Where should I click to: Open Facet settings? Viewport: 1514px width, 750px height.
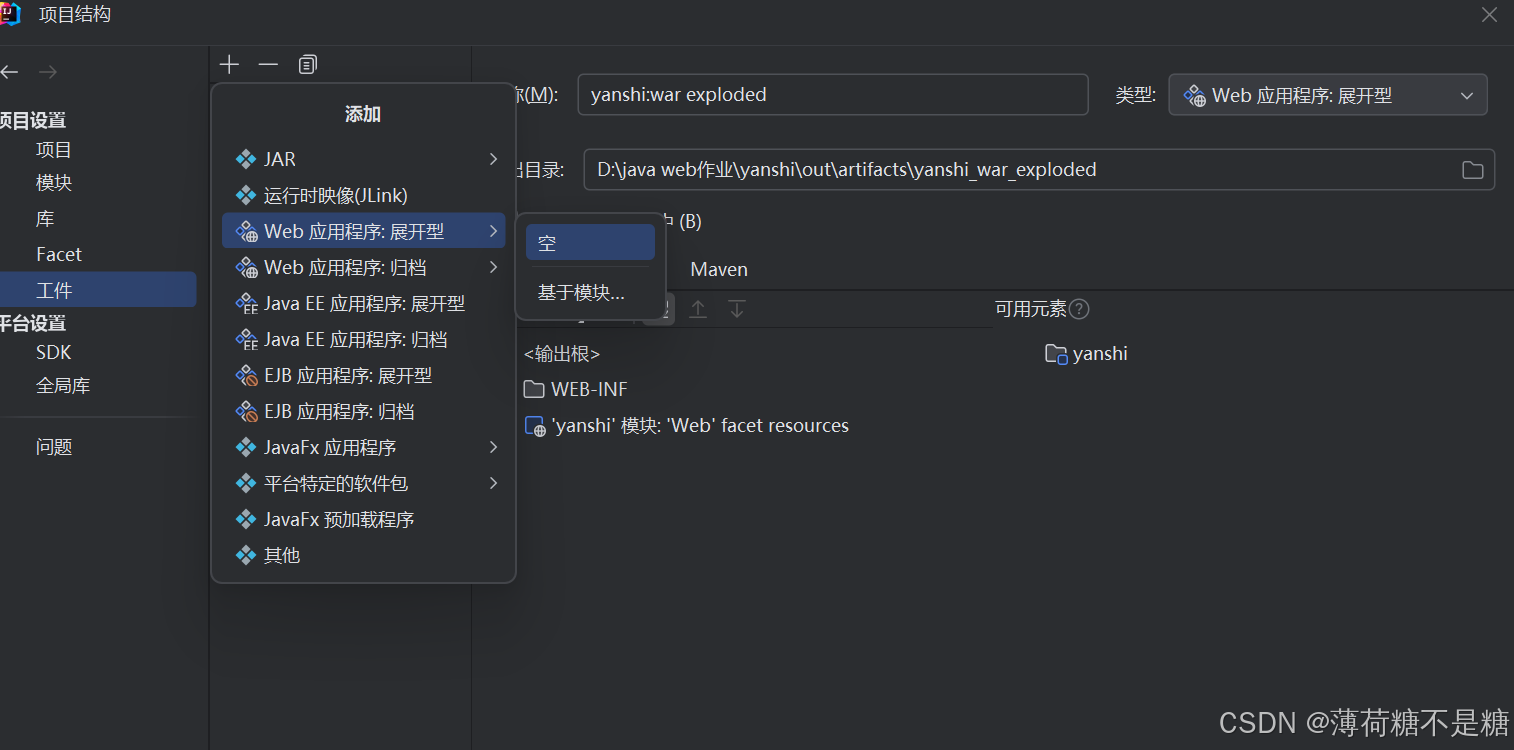59,254
